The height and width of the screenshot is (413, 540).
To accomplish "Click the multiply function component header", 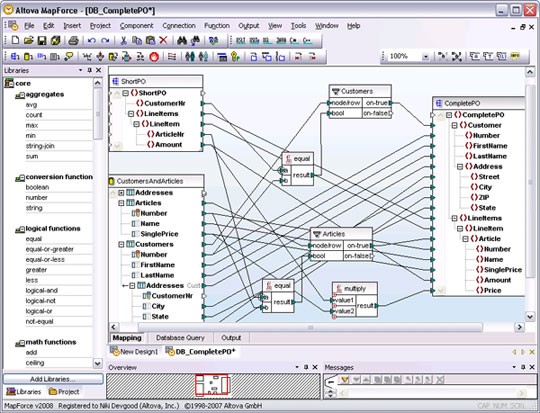I will tap(355, 288).
